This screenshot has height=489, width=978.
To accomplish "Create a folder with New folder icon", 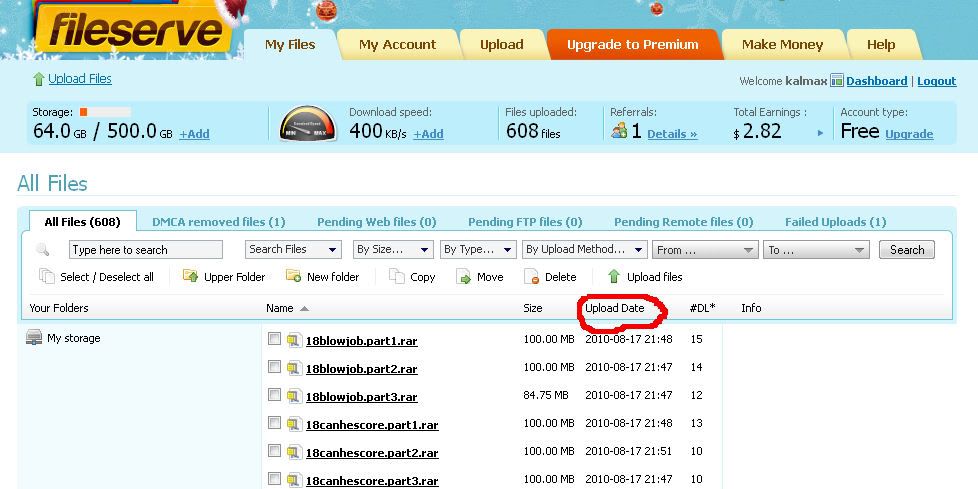I will point(294,277).
